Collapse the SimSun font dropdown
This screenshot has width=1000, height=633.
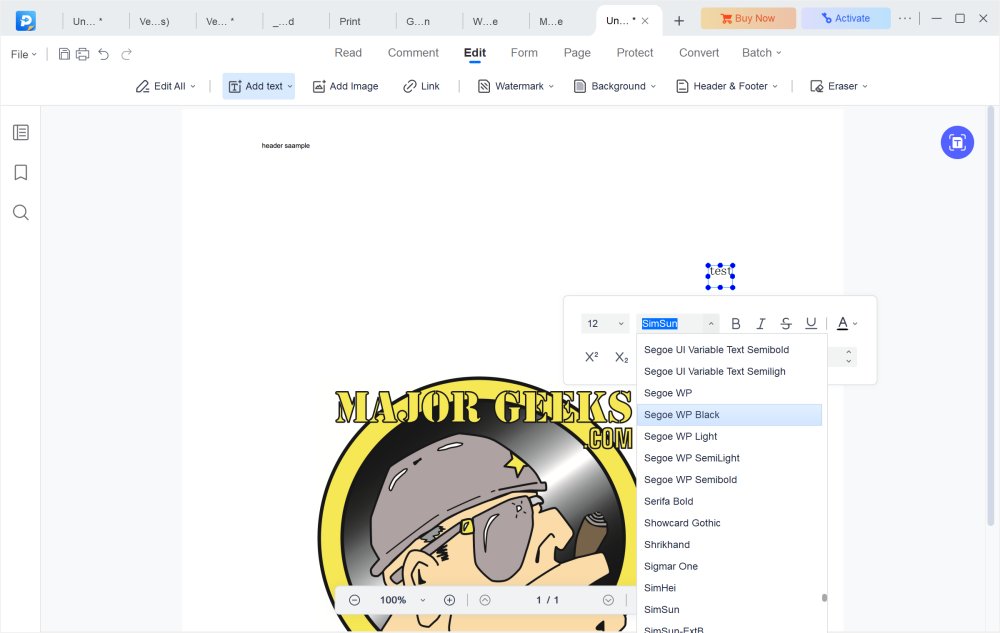point(710,324)
